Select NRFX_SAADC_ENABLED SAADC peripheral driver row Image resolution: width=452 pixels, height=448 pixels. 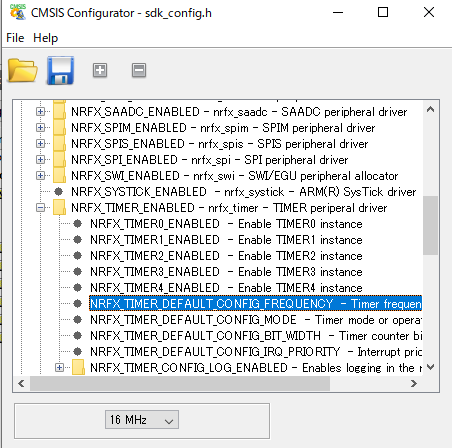(x=239, y=112)
